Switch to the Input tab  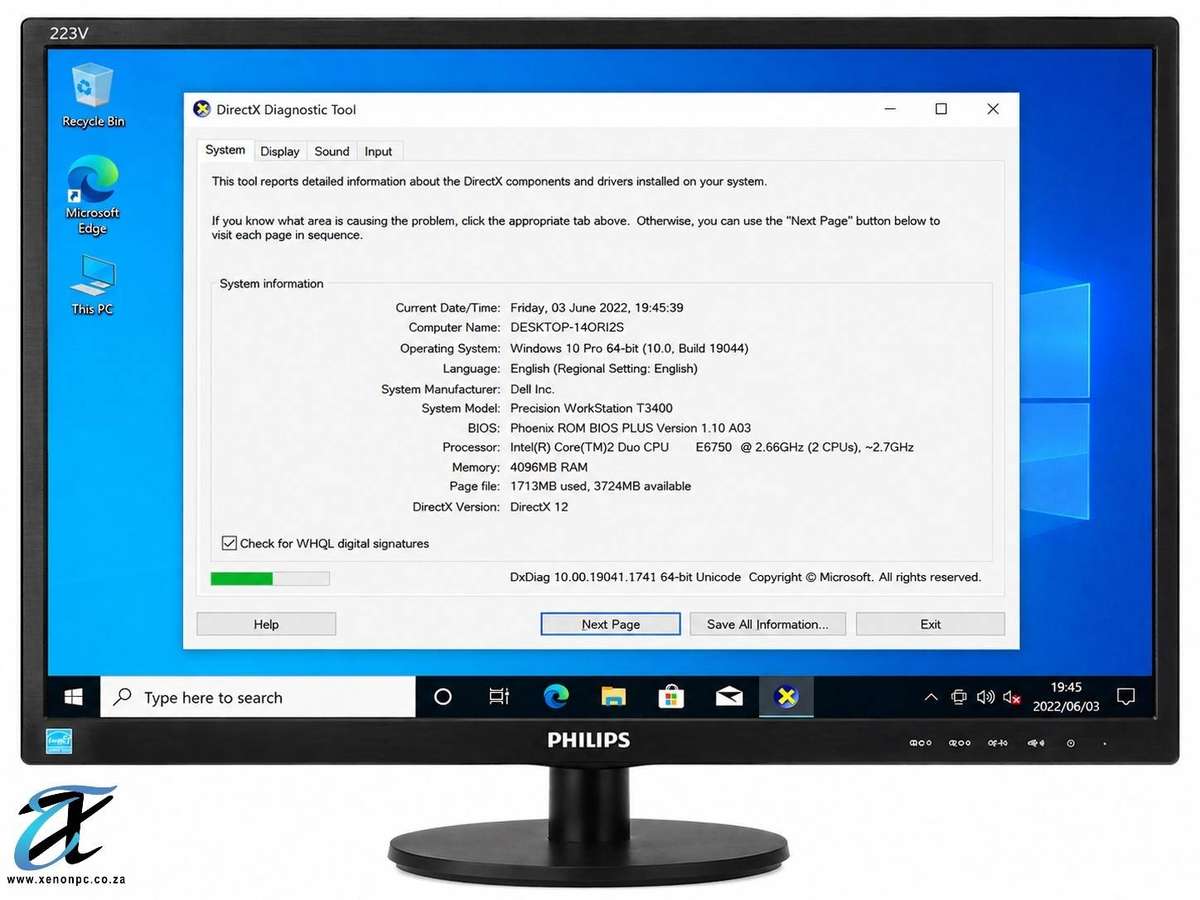379,152
